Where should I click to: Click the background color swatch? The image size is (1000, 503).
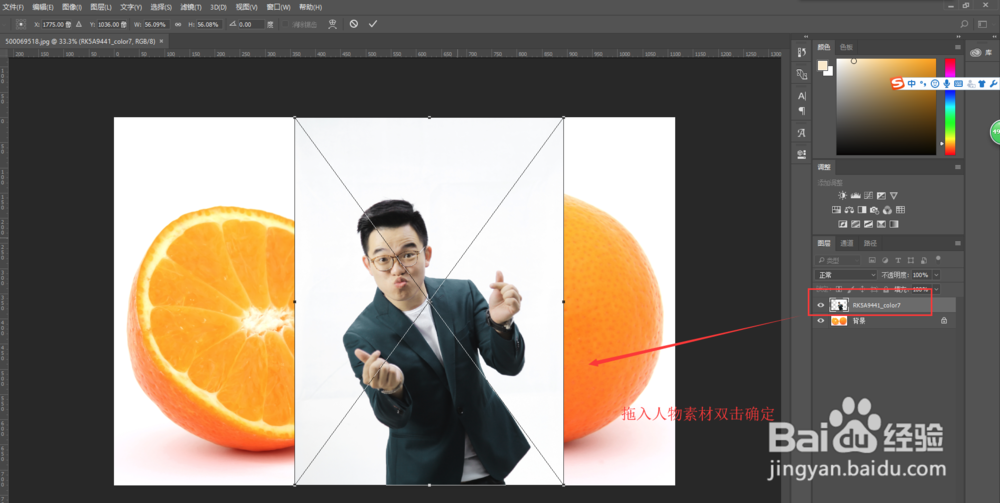point(828,71)
